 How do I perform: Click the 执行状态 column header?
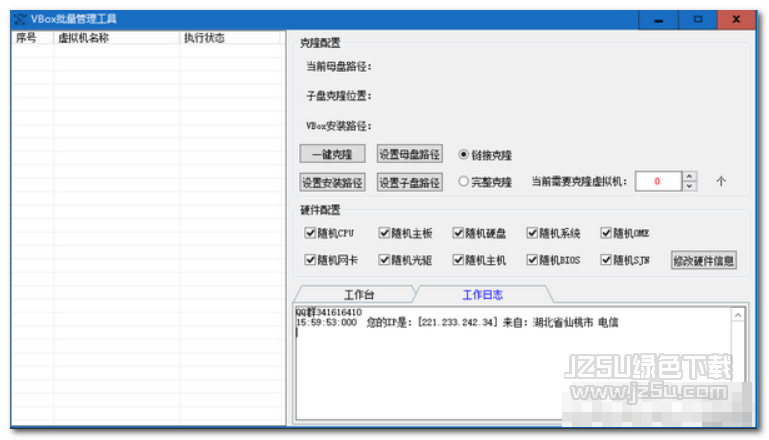pyautogui.click(x=230, y=38)
